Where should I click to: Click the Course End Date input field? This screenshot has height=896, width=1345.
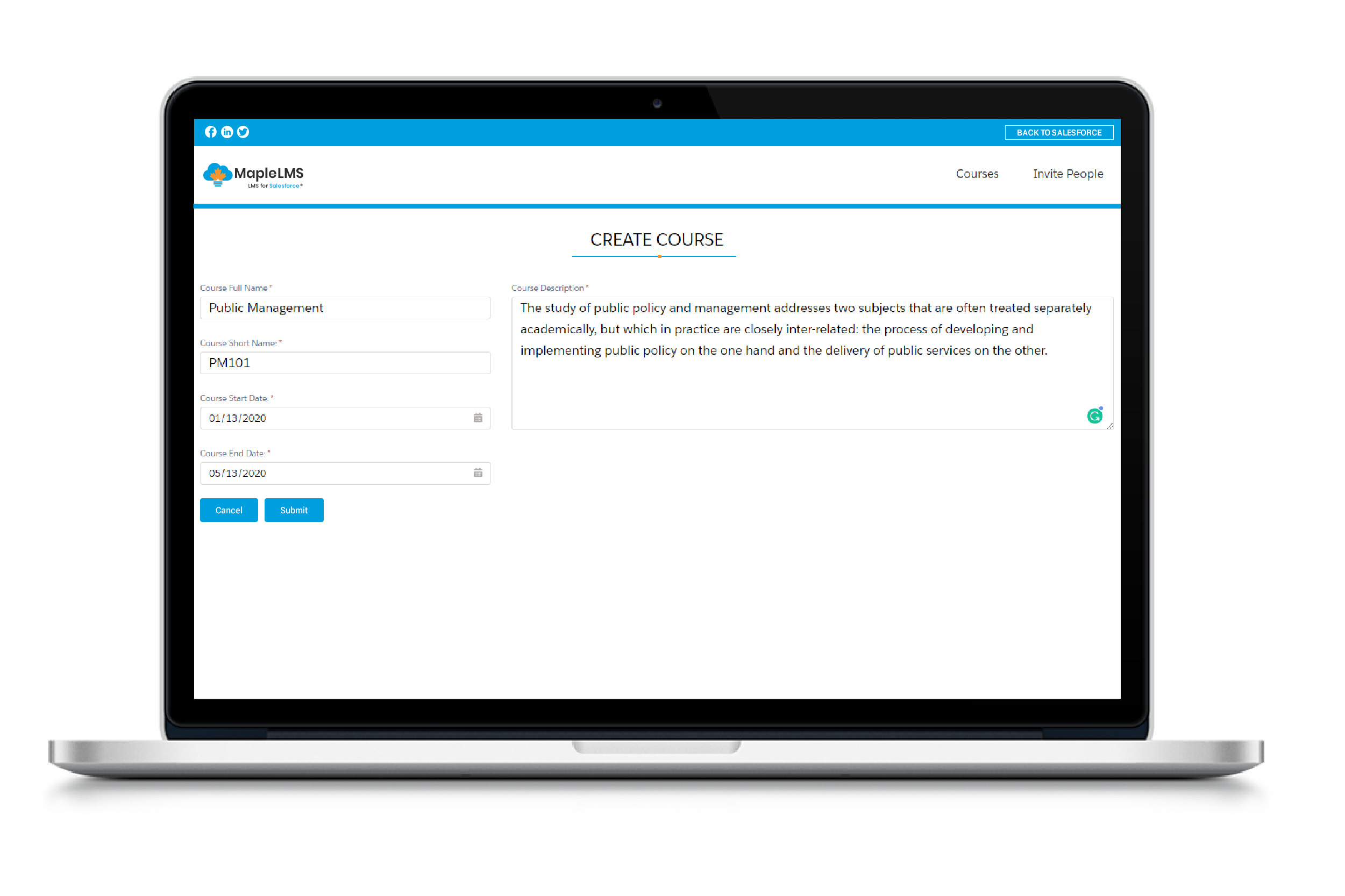click(x=345, y=473)
